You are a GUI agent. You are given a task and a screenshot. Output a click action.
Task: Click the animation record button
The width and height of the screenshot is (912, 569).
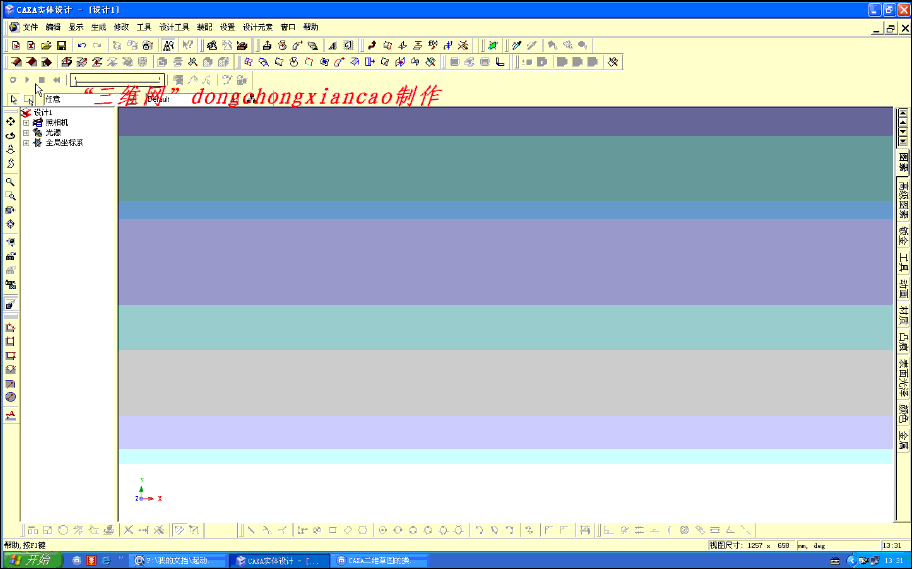coord(13,80)
